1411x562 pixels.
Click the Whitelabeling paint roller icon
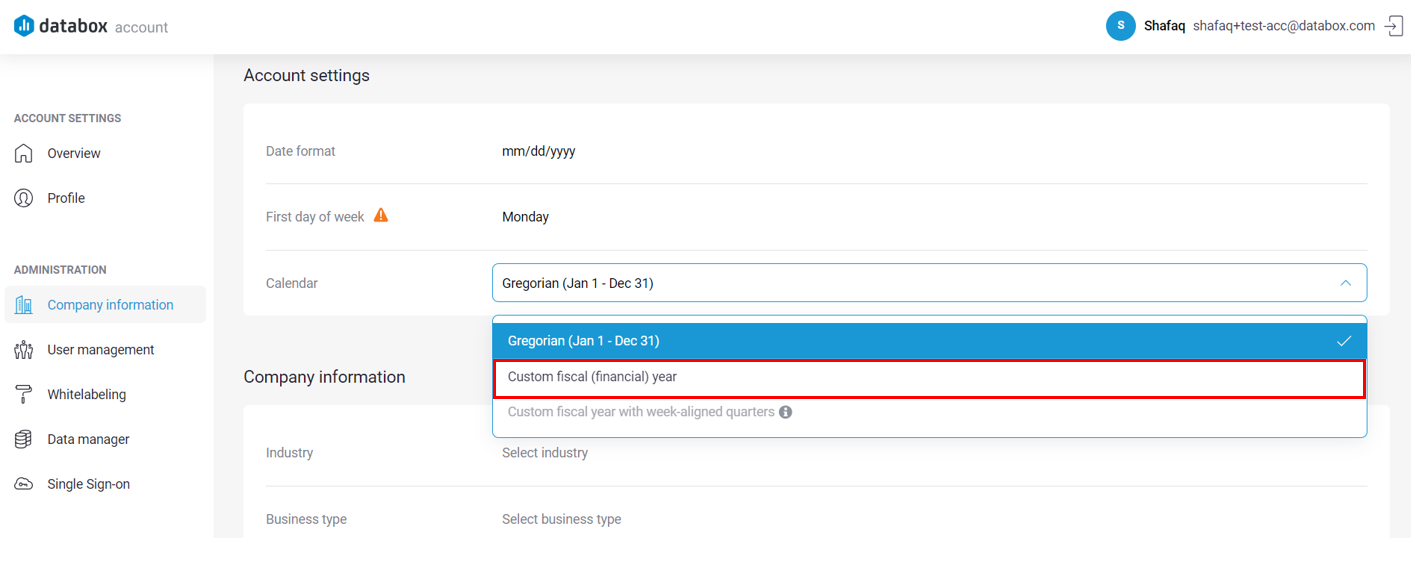(24, 394)
